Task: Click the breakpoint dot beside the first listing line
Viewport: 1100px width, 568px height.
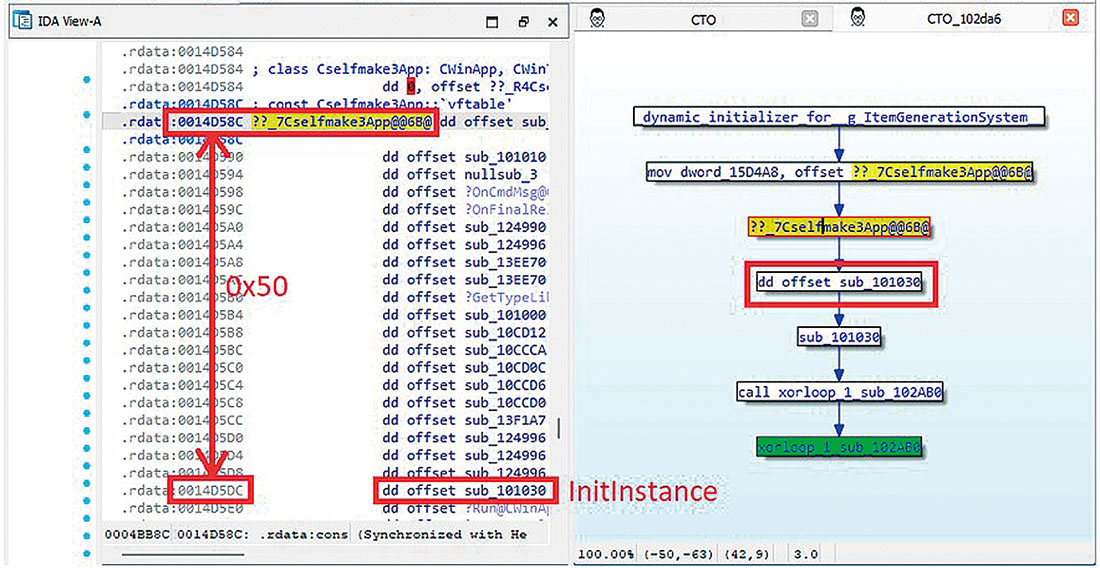Action: (87, 79)
